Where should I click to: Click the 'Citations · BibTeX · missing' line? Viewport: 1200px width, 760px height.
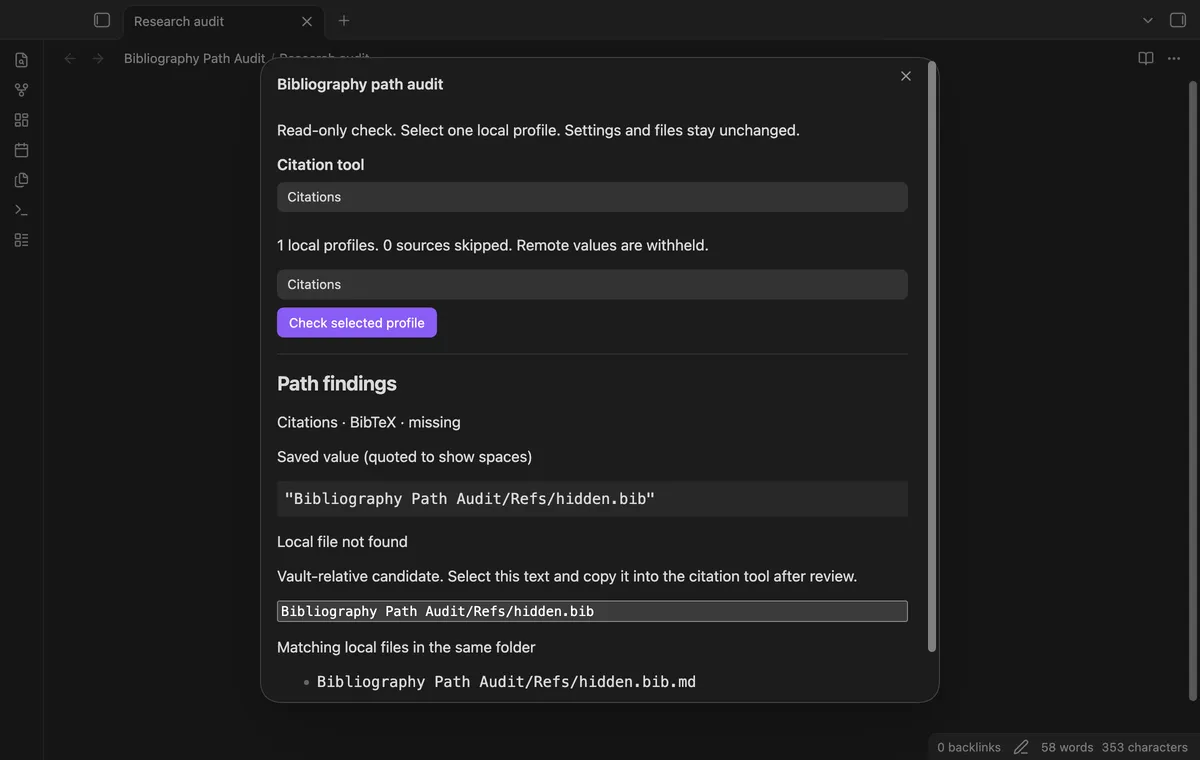coord(369,422)
